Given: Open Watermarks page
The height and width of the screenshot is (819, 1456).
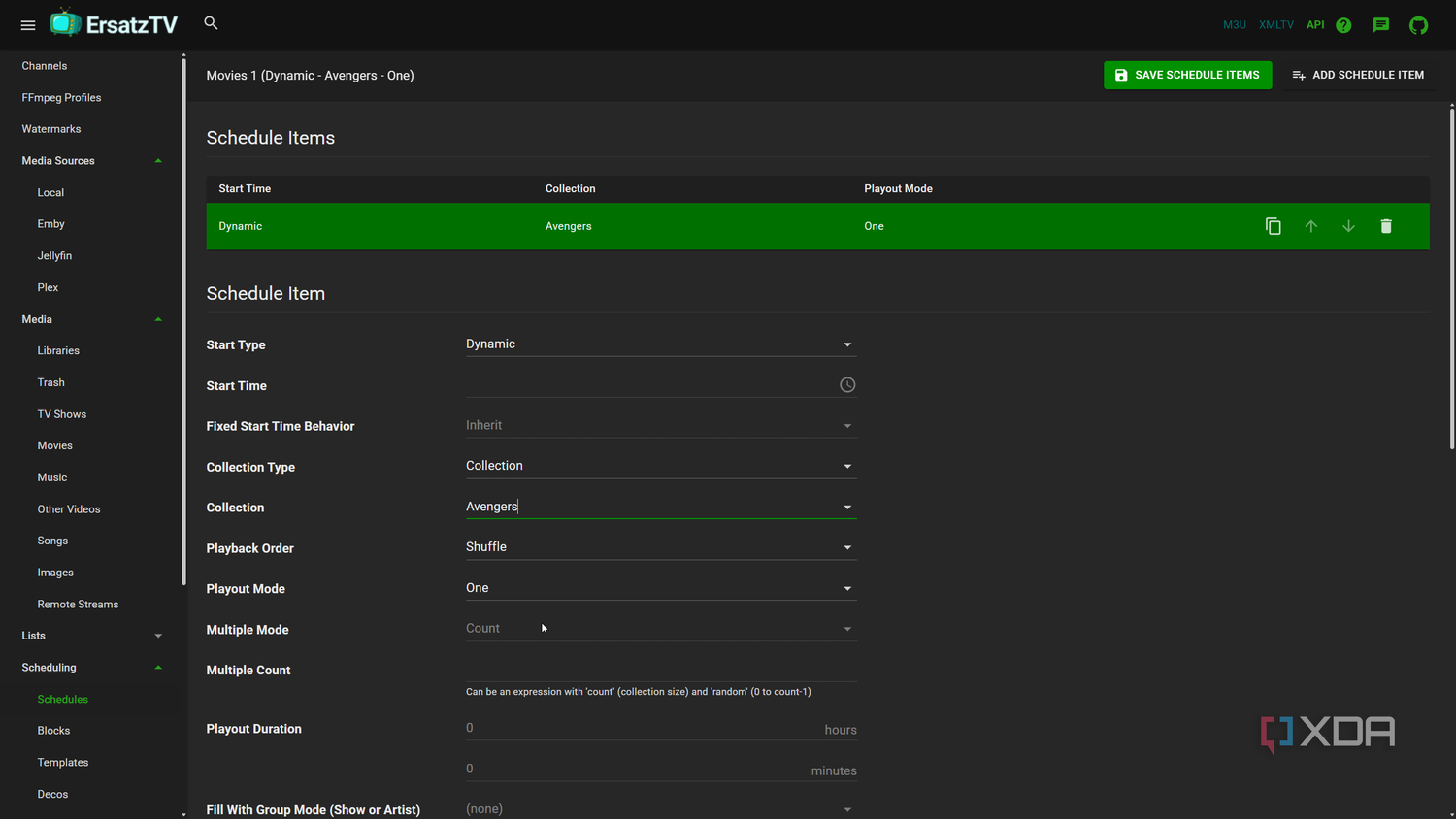Looking at the screenshot, I should [x=51, y=129].
